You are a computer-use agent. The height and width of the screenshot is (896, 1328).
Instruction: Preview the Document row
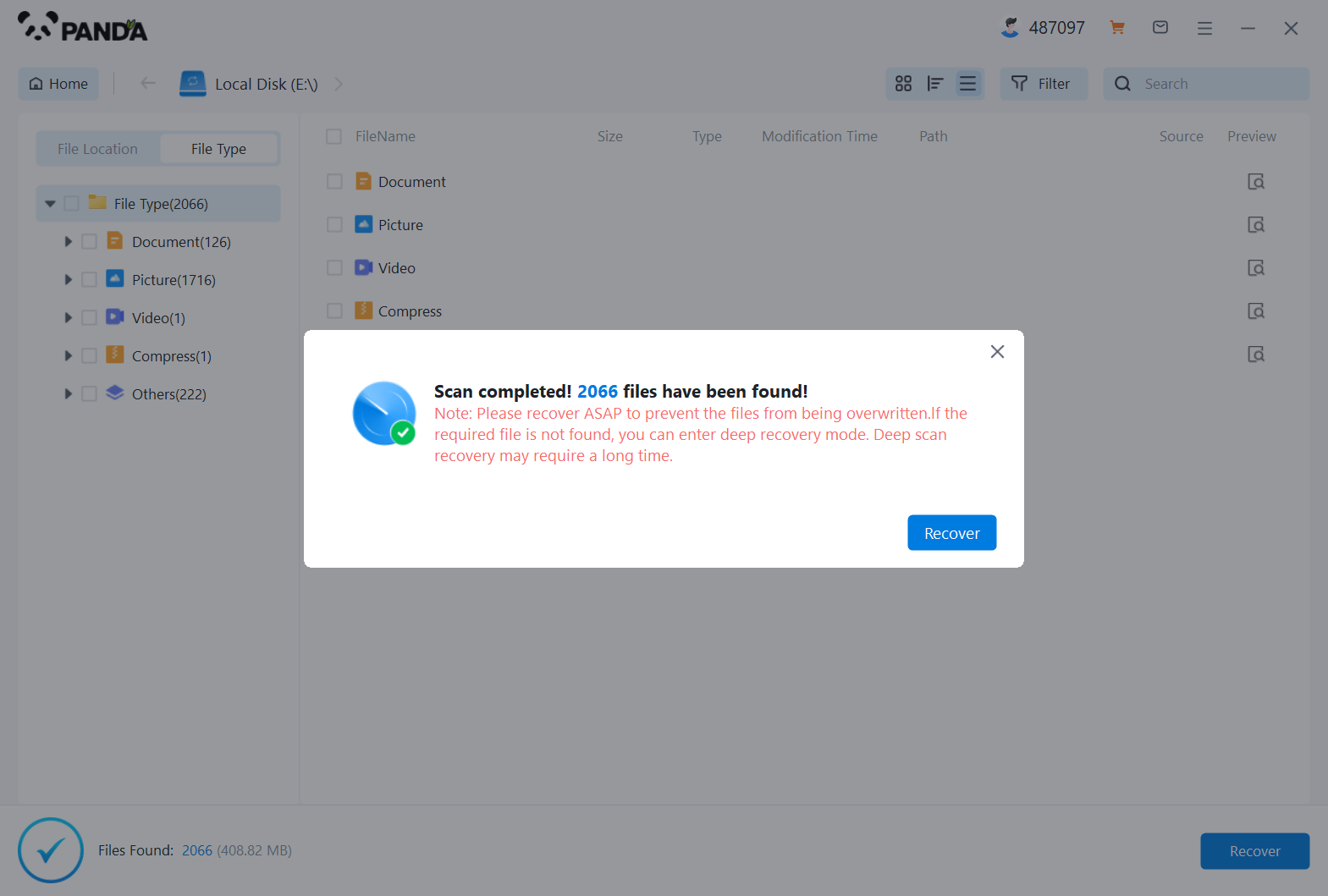coord(1256,182)
